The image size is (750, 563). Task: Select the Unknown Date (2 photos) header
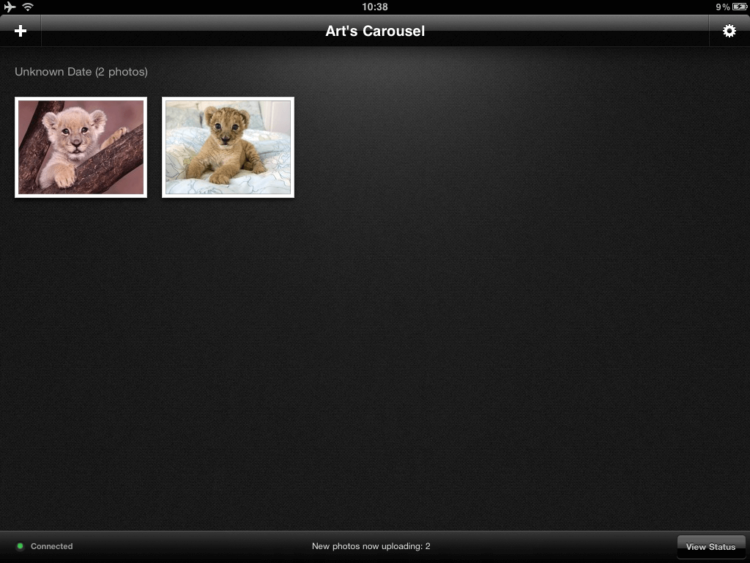(x=81, y=72)
